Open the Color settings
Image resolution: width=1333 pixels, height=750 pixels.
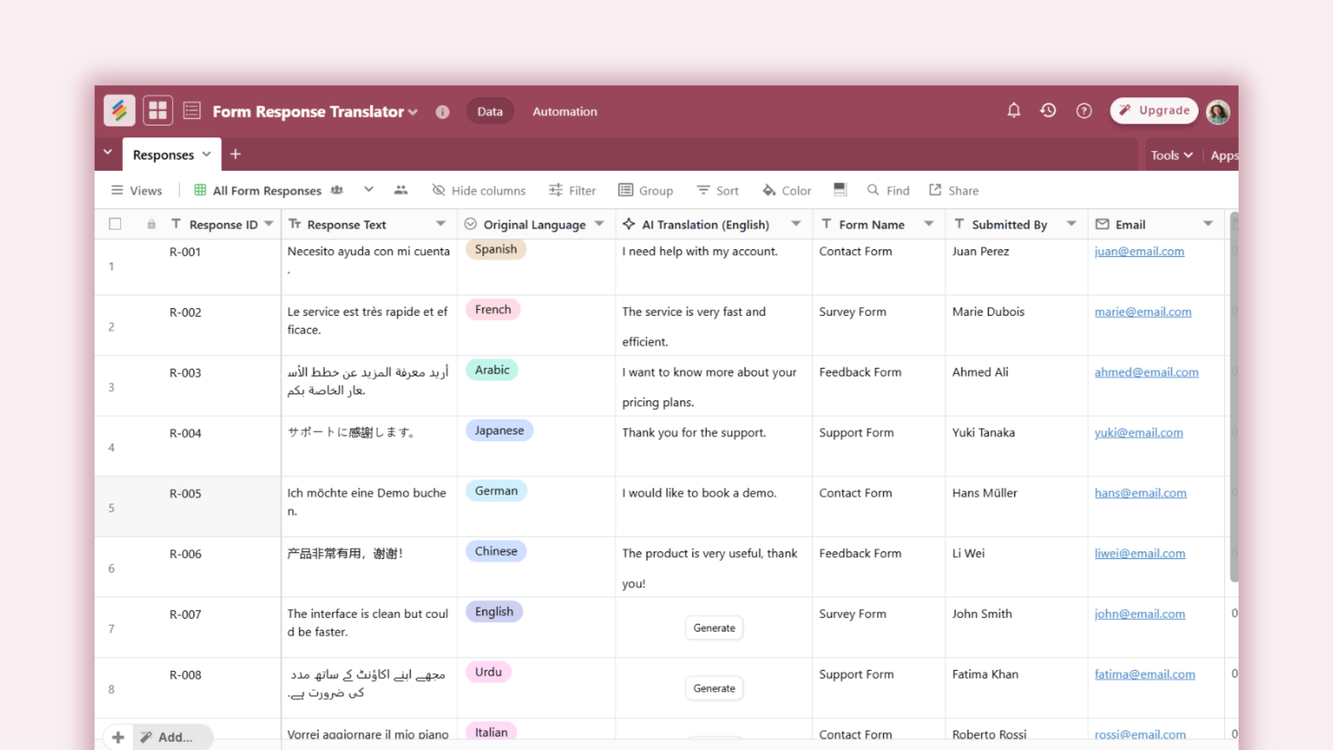(786, 190)
